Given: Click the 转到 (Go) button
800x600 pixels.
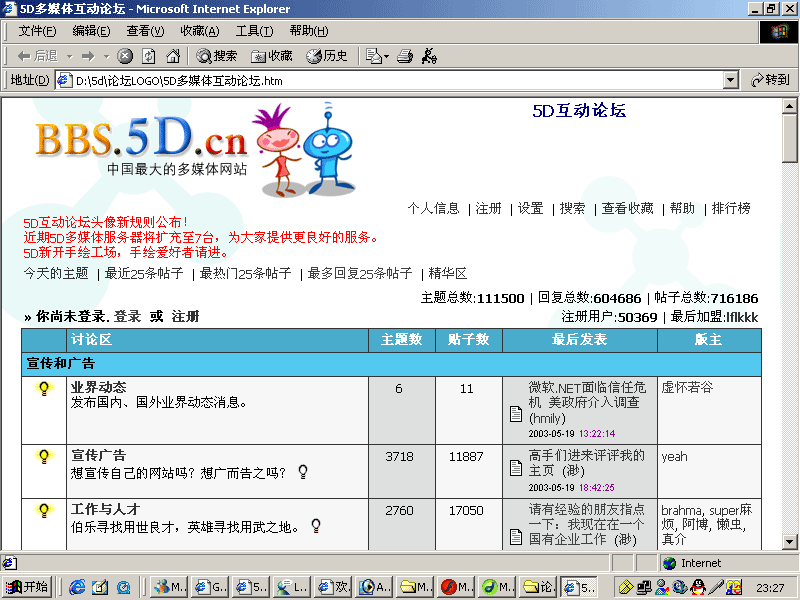Looking at the screenshot, I should (x=770, y=80).
